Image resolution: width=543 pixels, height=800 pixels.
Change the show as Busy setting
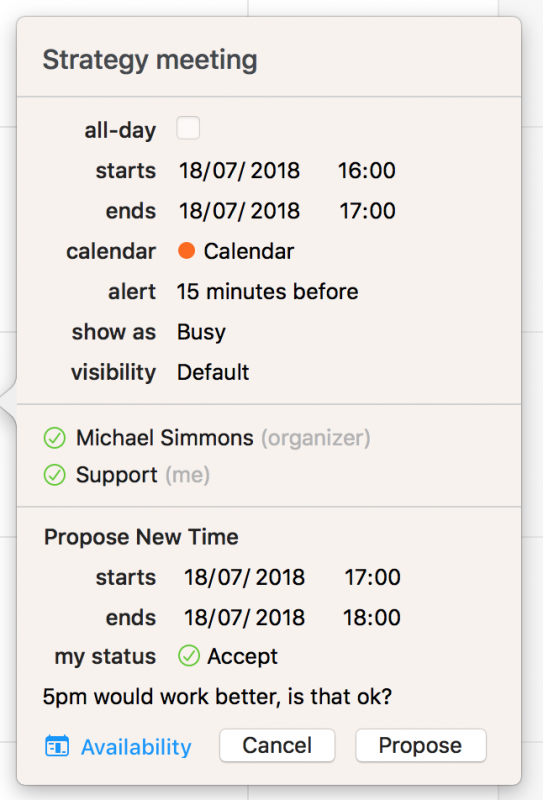201,332
